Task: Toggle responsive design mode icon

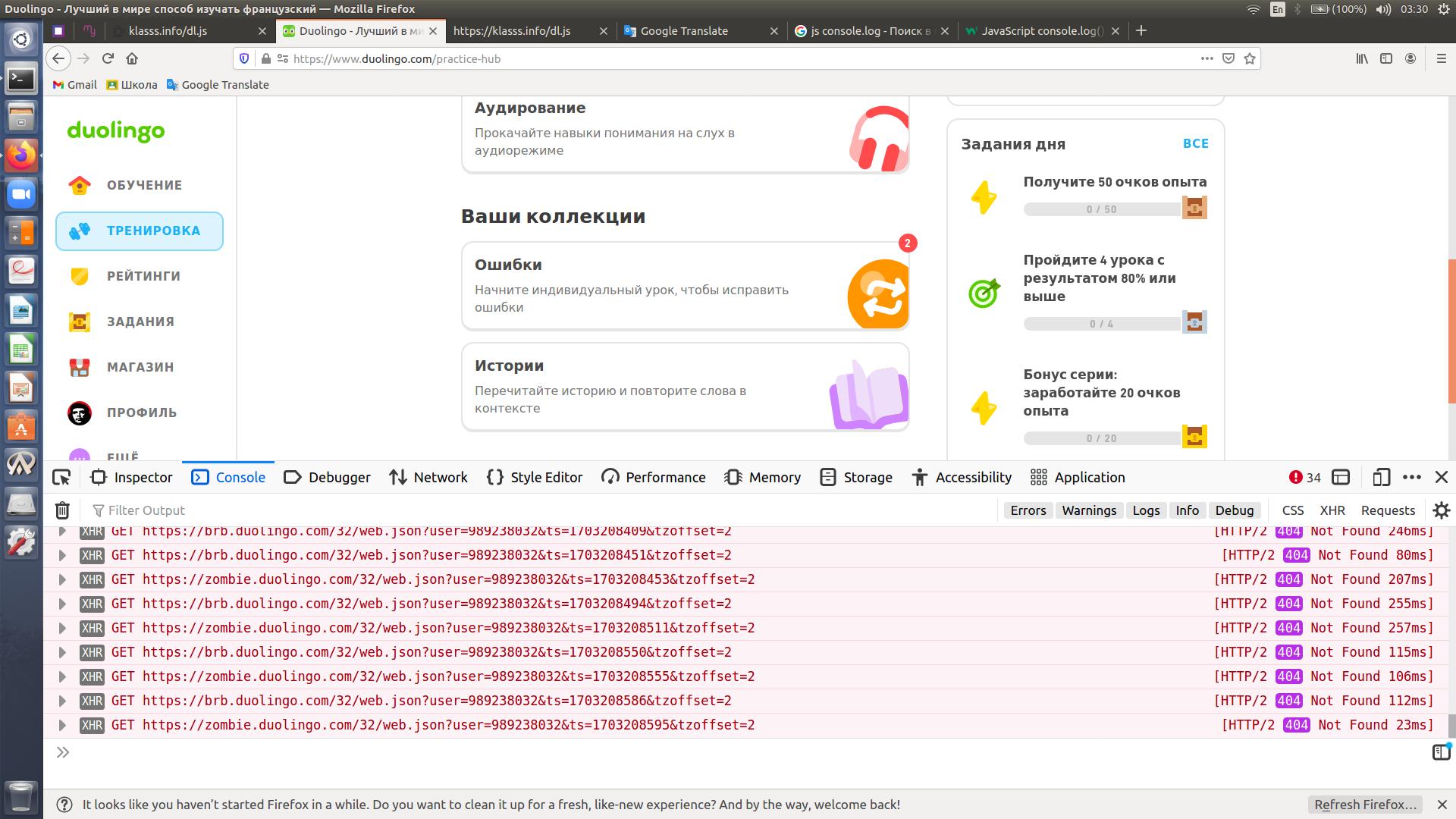Action: pyautogui.click(x=1381, y=477)
